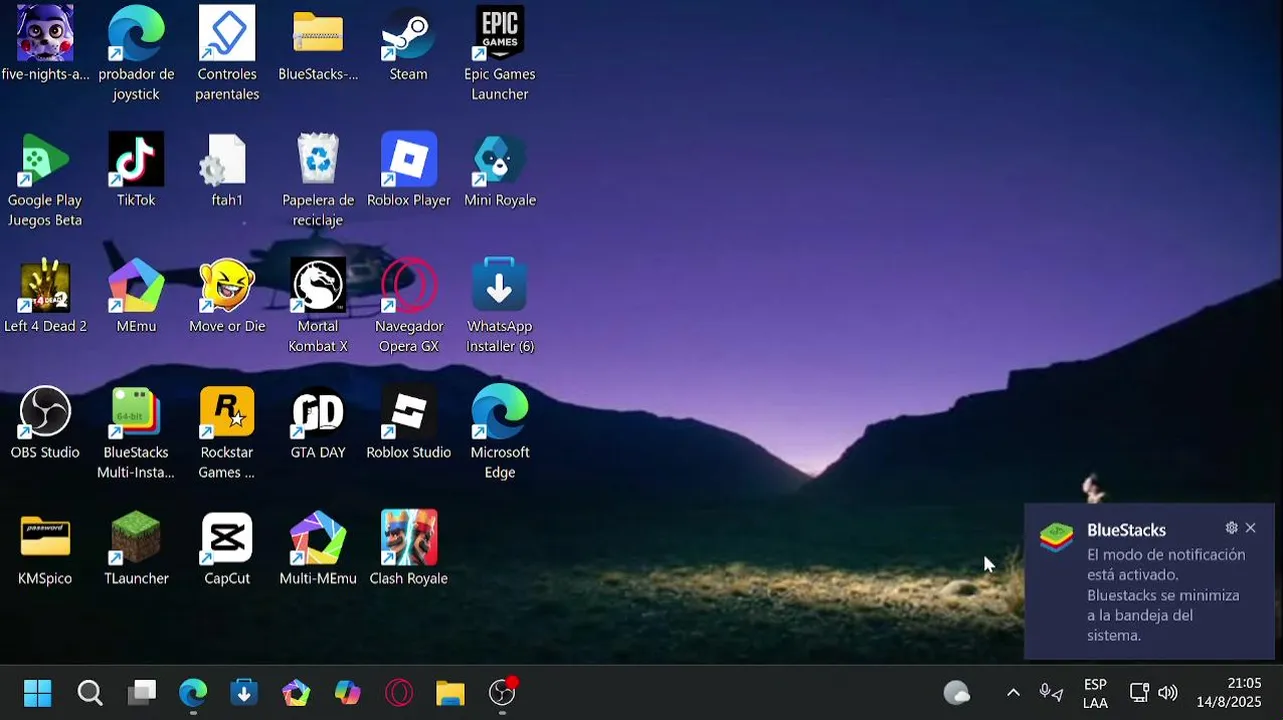Image resolution: width=1283 pixels, height=720 pixels.
Task: Select the GTA DAY desktop icon
Action: pyautogui.click(x=318, y=422)
